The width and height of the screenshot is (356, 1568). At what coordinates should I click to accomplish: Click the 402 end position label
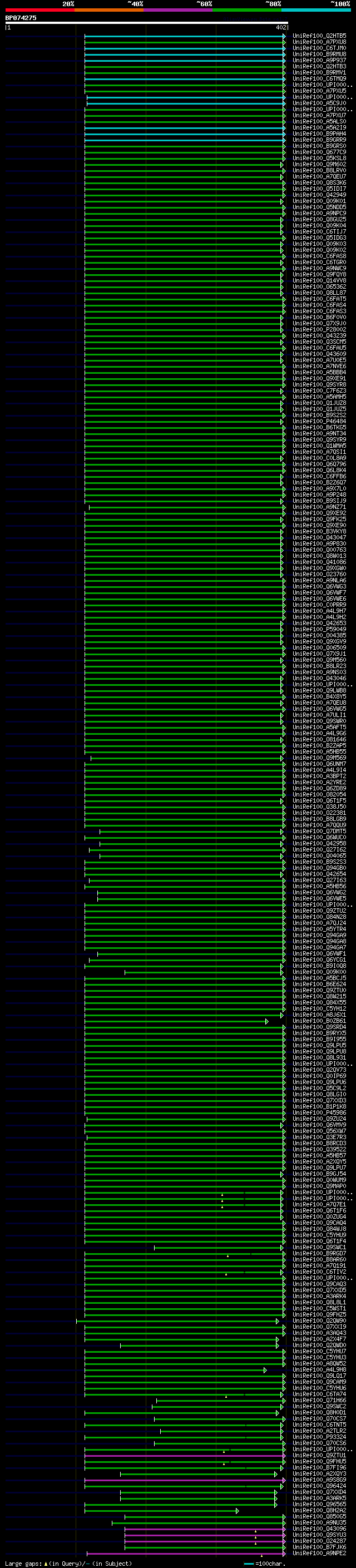coord(280,27)
